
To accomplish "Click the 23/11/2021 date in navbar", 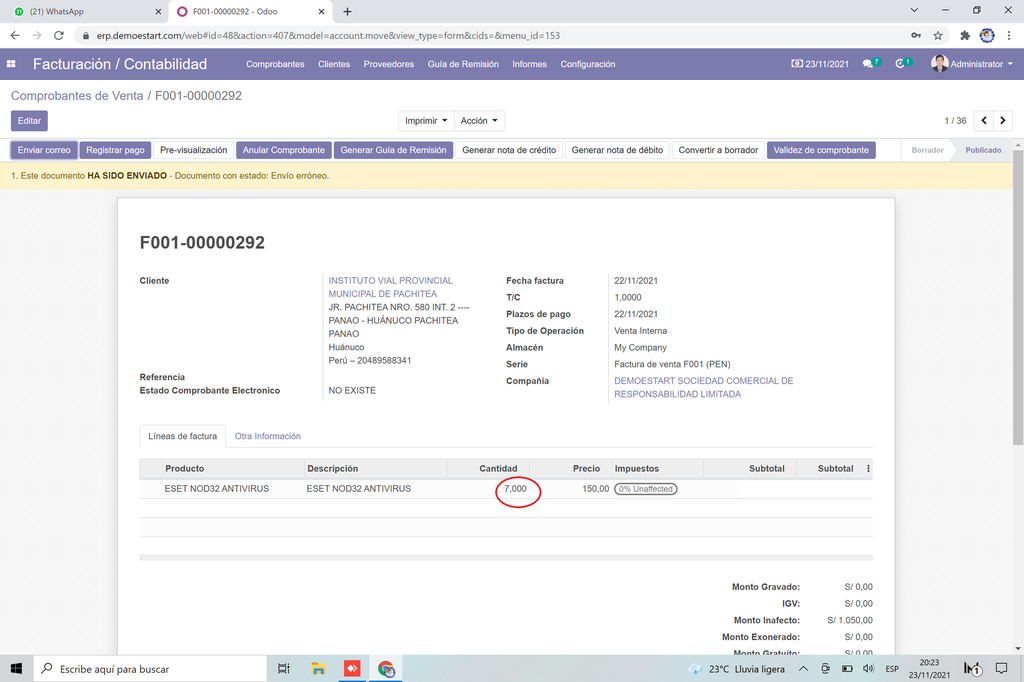I will [x=820, y=64].
